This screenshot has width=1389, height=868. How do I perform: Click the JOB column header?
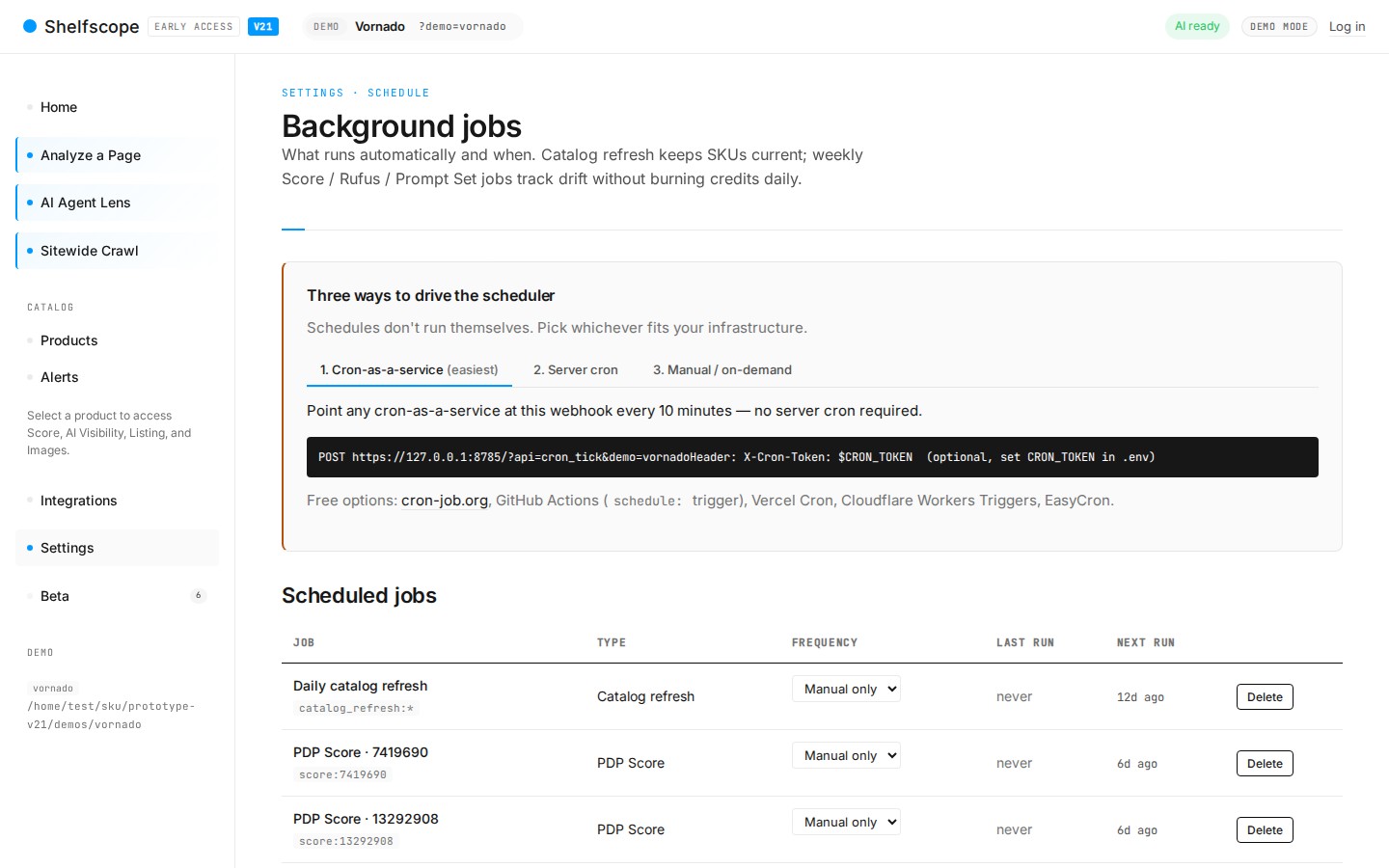(x=304, y=642)
